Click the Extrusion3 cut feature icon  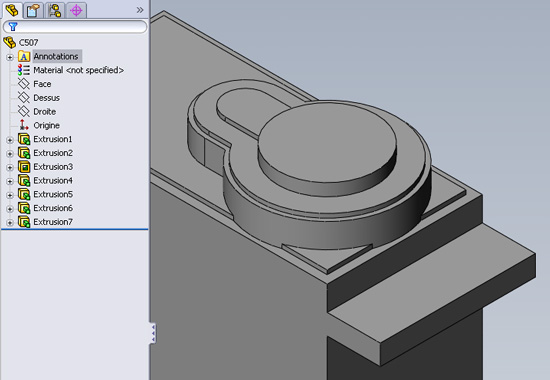click(24, 167)
